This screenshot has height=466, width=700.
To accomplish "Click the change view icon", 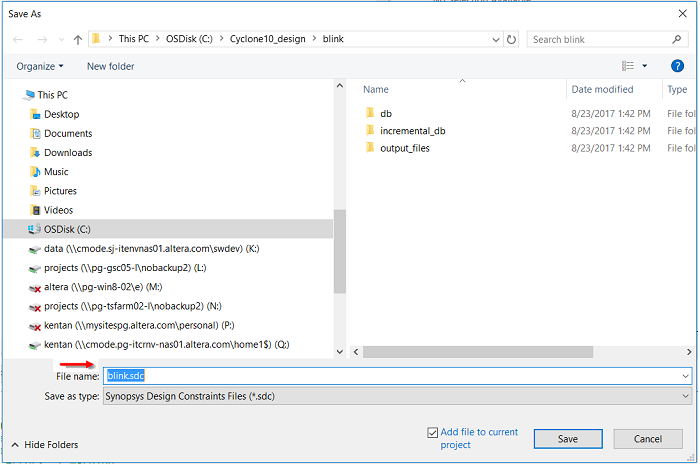I will [x=628, y=66].
